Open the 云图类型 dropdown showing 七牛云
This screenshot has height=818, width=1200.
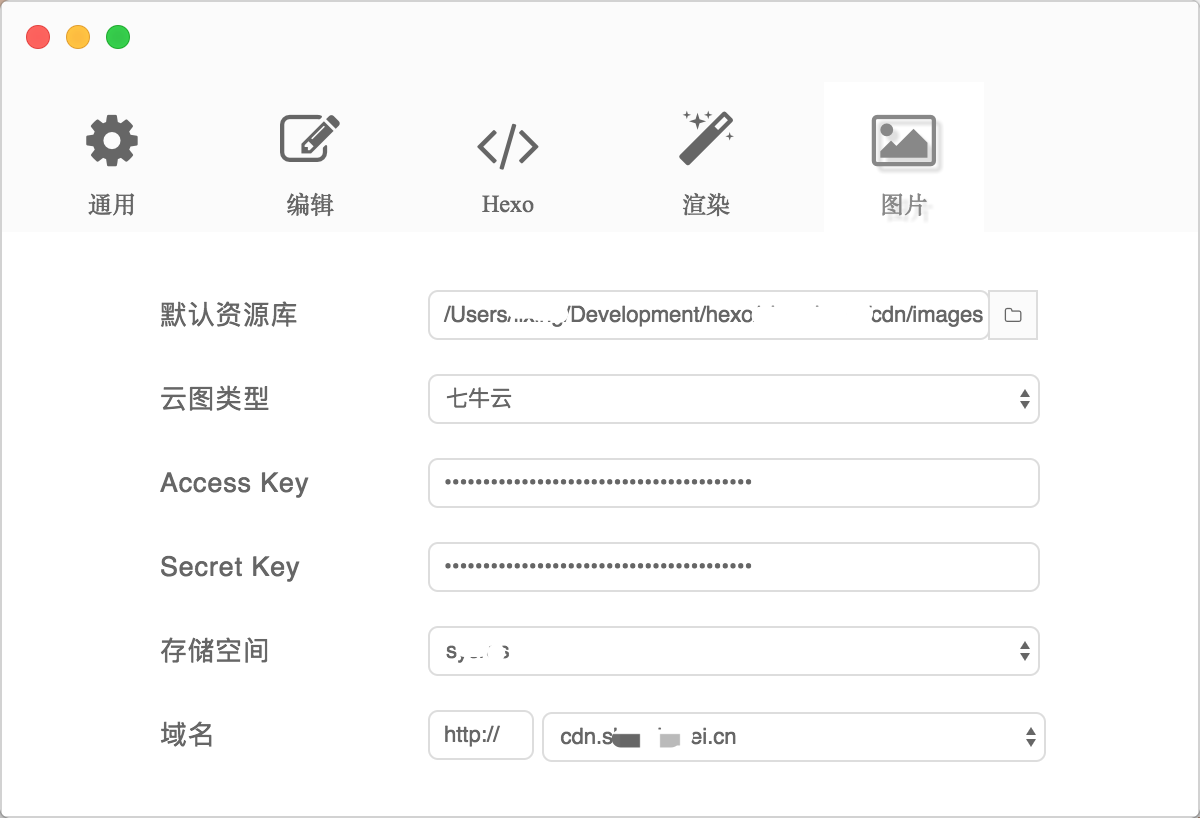coord(734,399)
